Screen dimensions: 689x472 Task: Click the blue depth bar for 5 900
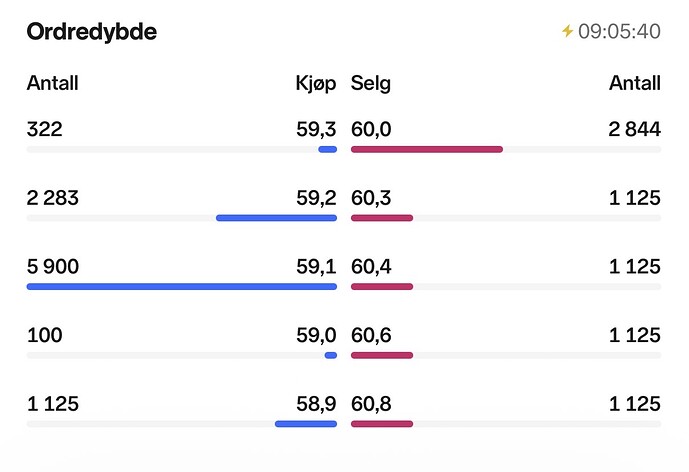point(181,287)
